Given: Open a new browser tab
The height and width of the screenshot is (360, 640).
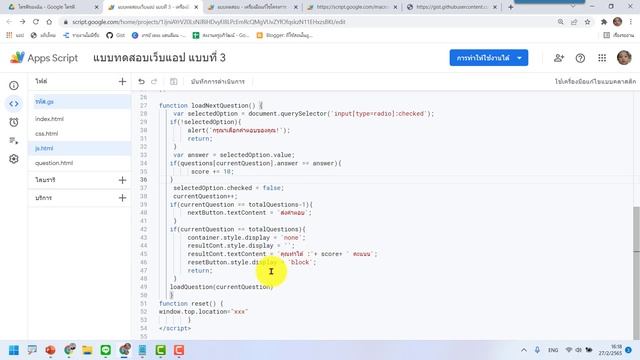Looking at the screenshot, I should tap(511, 7).
